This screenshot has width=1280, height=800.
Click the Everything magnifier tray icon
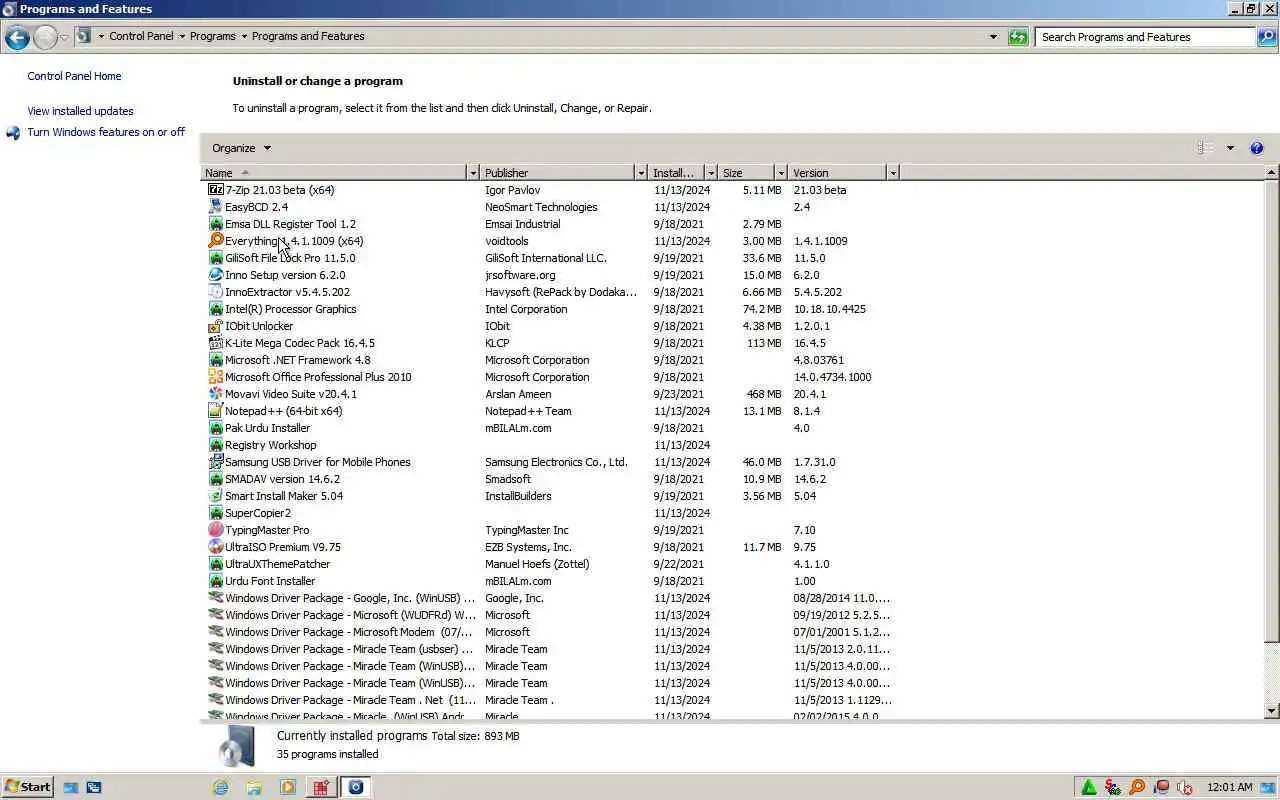(x=1137, y=787)
